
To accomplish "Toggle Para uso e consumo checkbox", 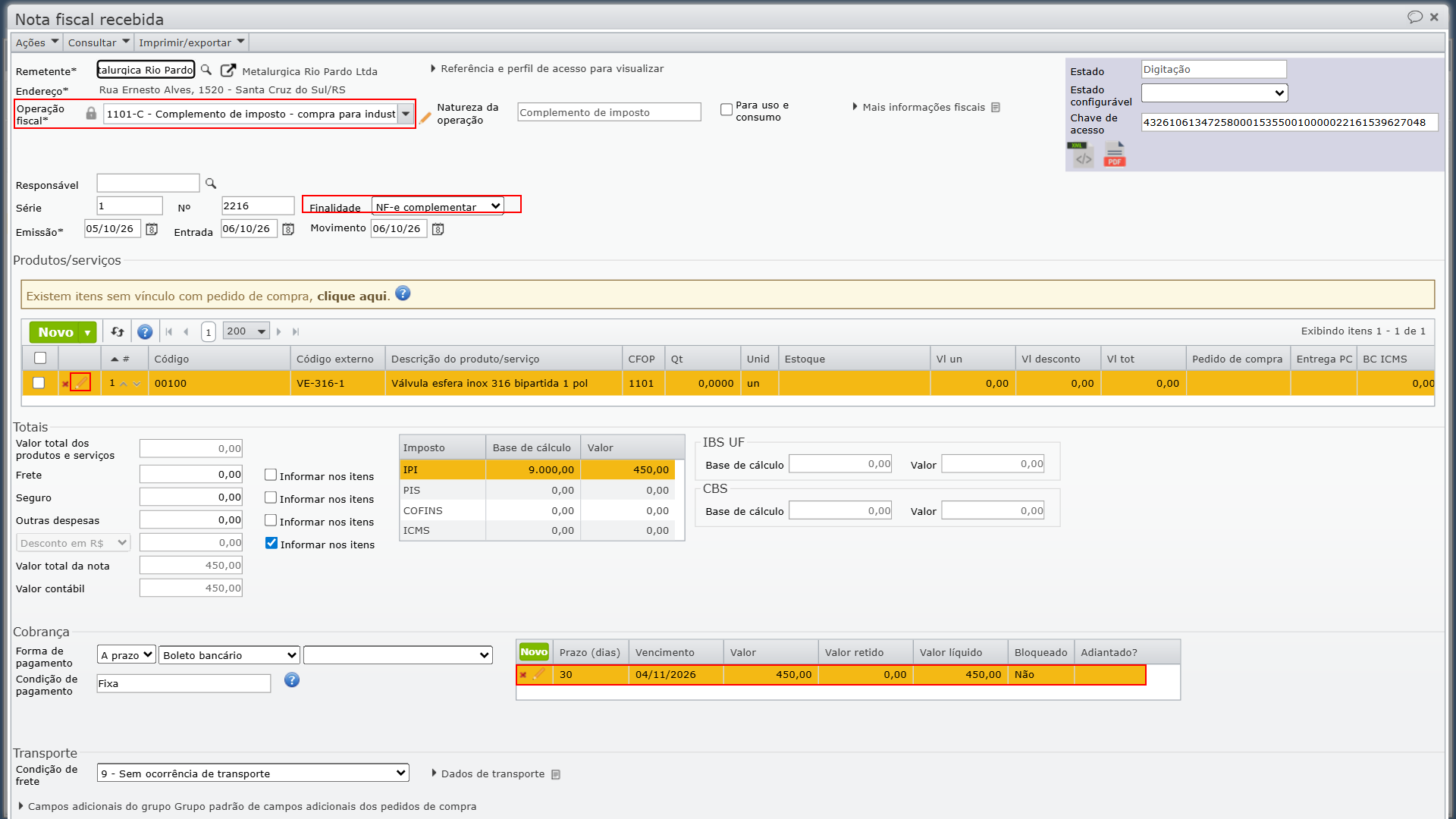I will (726, 110).
